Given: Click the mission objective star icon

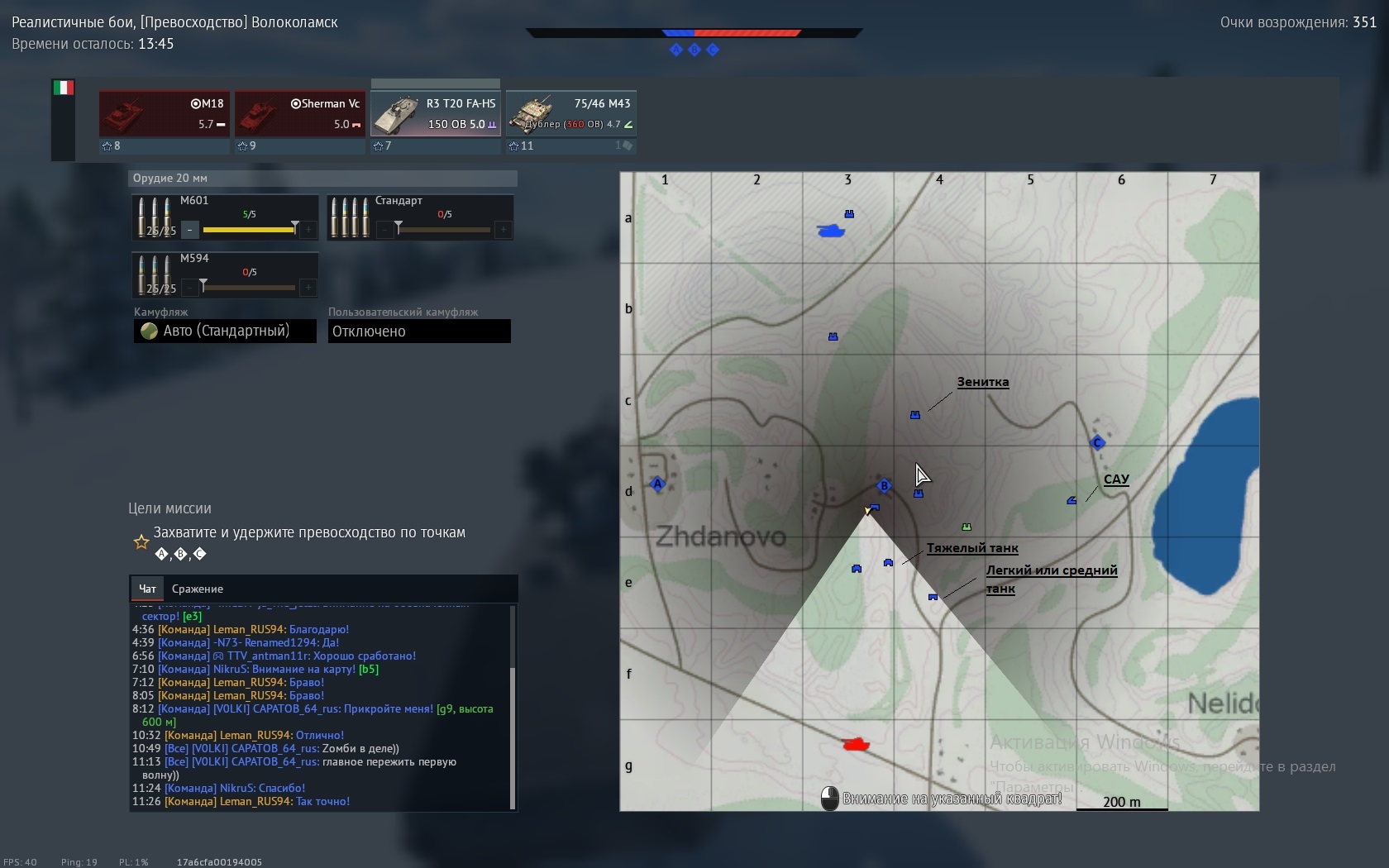Looking at the screenshot, I should (141, 542).
